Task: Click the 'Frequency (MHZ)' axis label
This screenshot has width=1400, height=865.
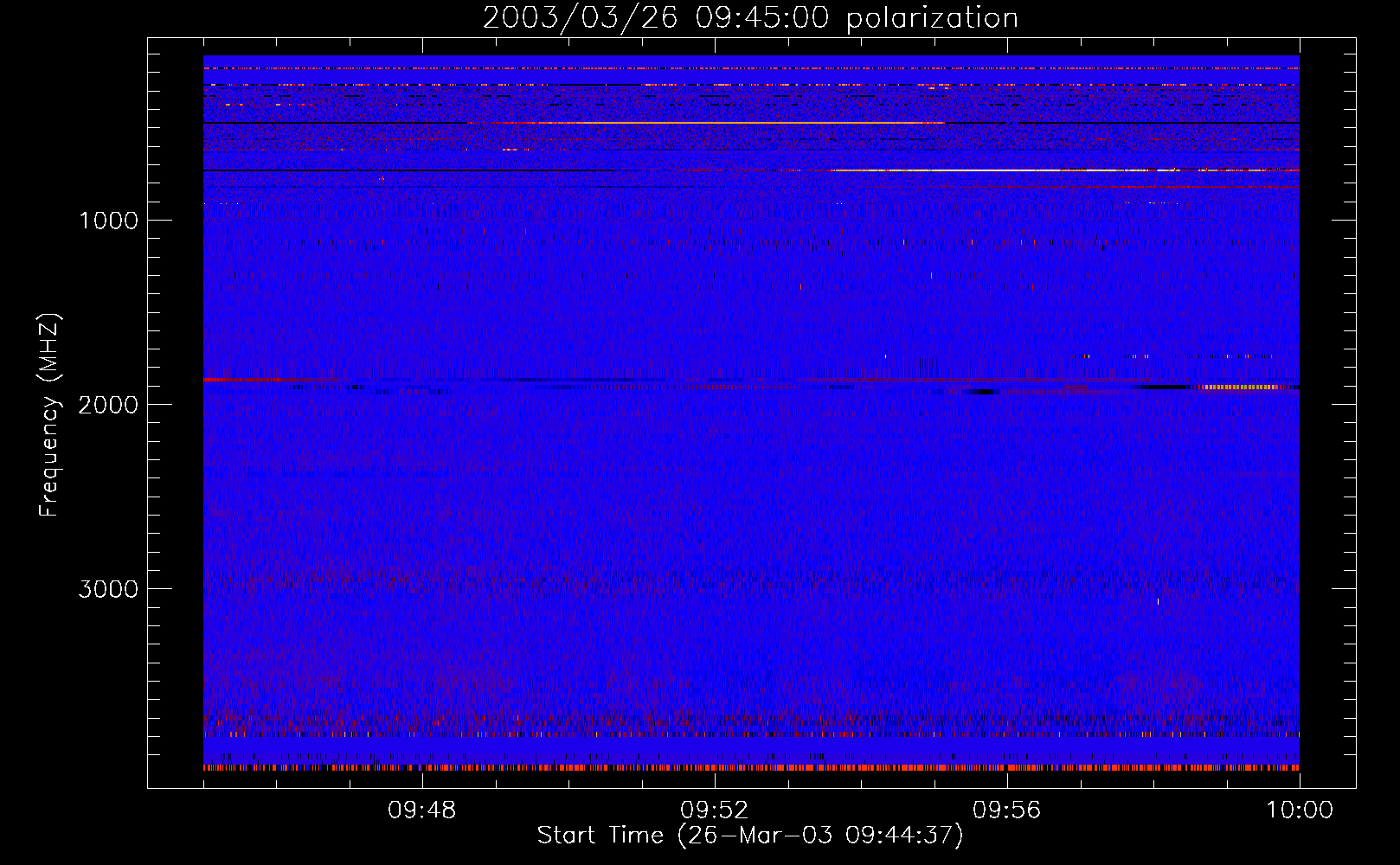Action: [50, 415]
